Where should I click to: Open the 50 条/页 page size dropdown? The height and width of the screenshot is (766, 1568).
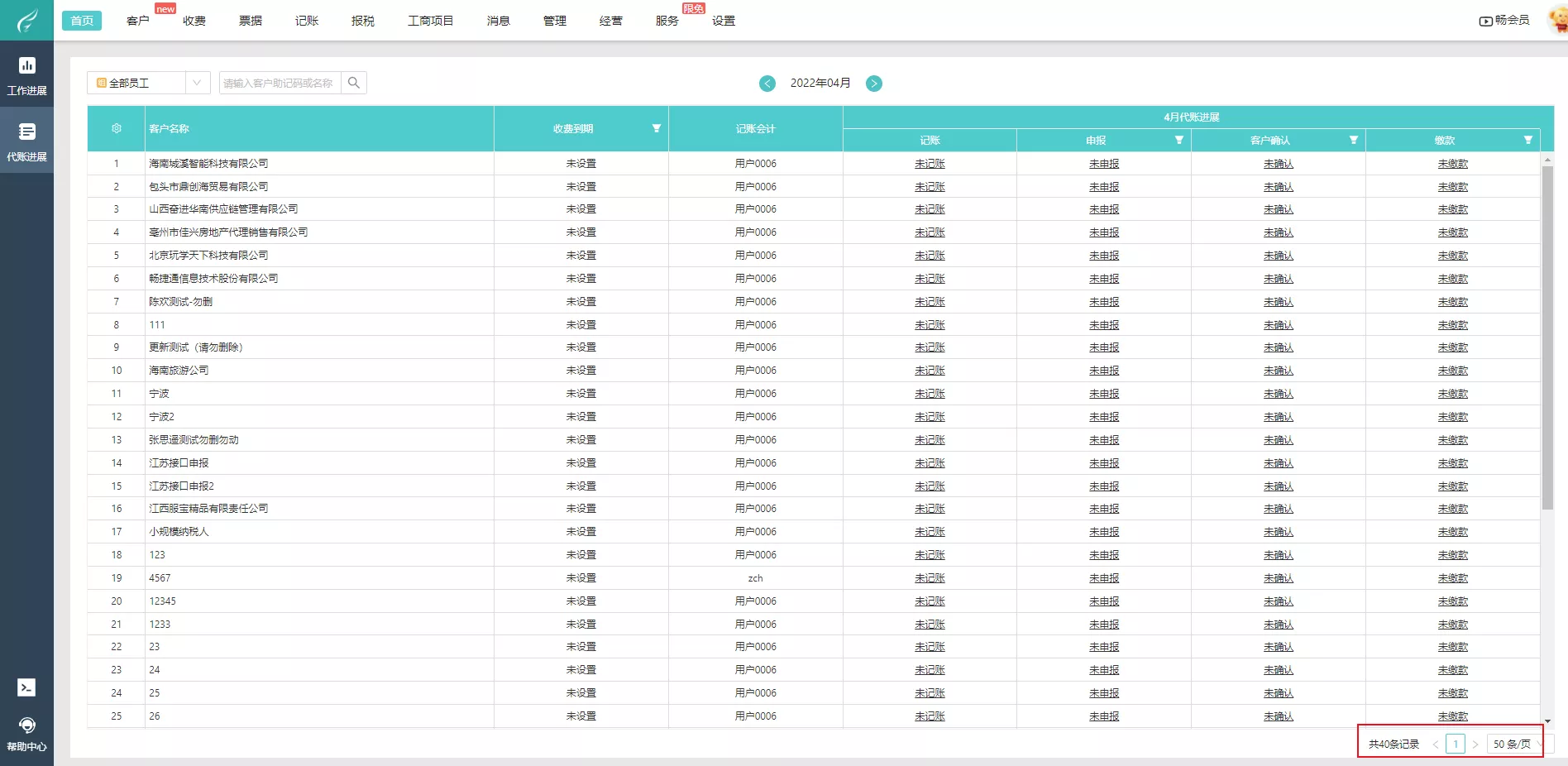tap(1518, 744)
